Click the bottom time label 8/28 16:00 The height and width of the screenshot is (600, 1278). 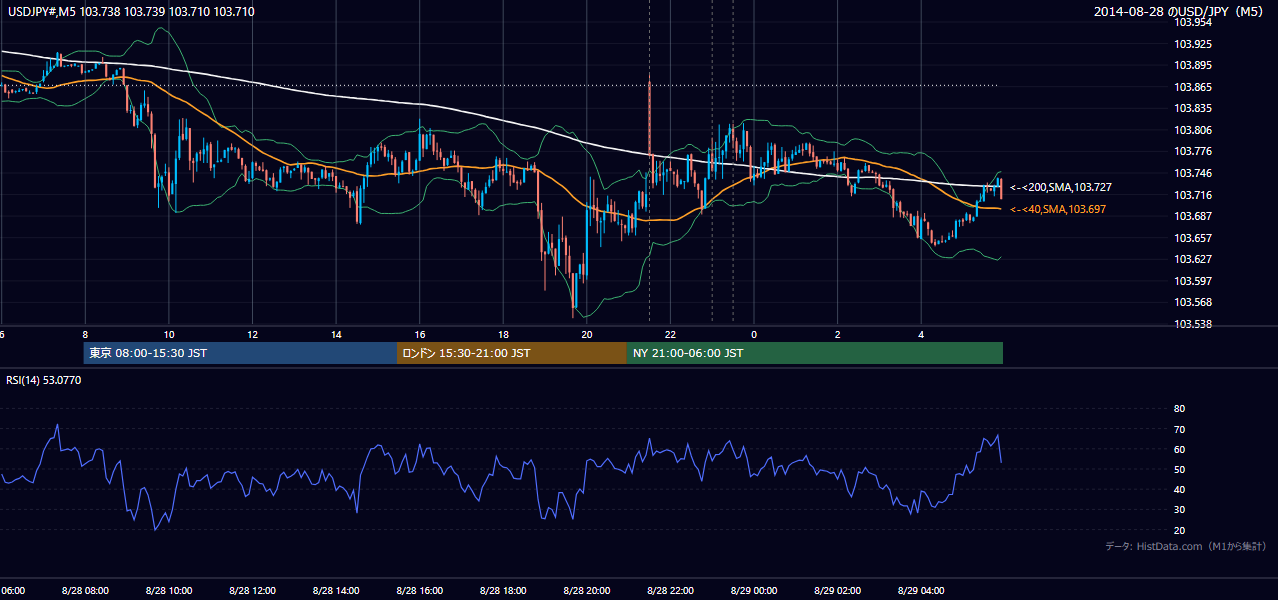[419, 590]
